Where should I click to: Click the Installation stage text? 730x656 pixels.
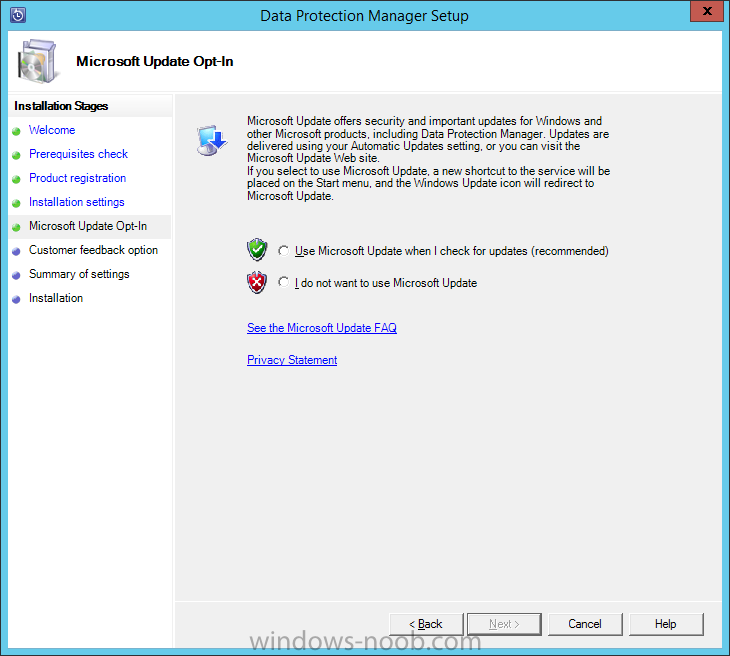pos(56,298)
